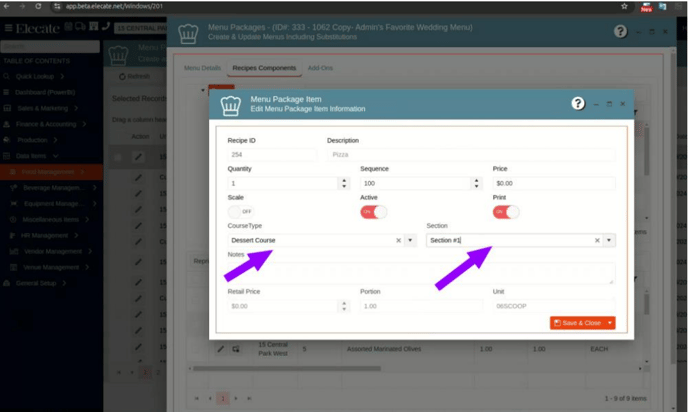
Task: Click into the Notes text area
Action: [420, 273]
